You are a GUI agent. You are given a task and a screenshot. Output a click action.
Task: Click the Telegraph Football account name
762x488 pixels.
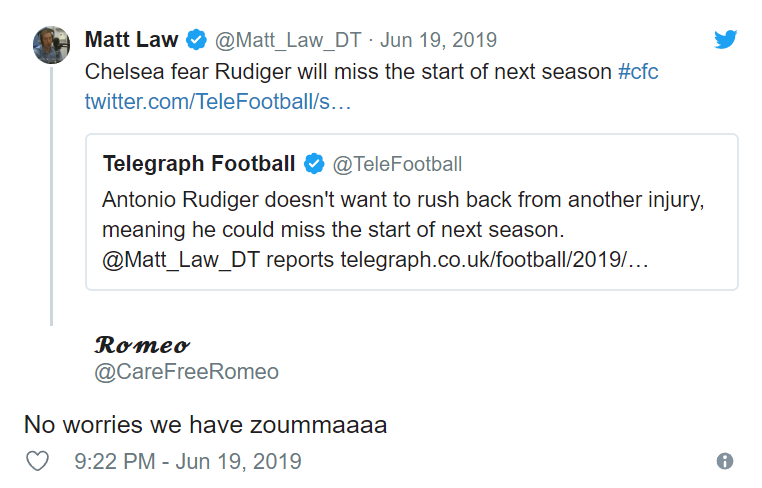point(199,164)
